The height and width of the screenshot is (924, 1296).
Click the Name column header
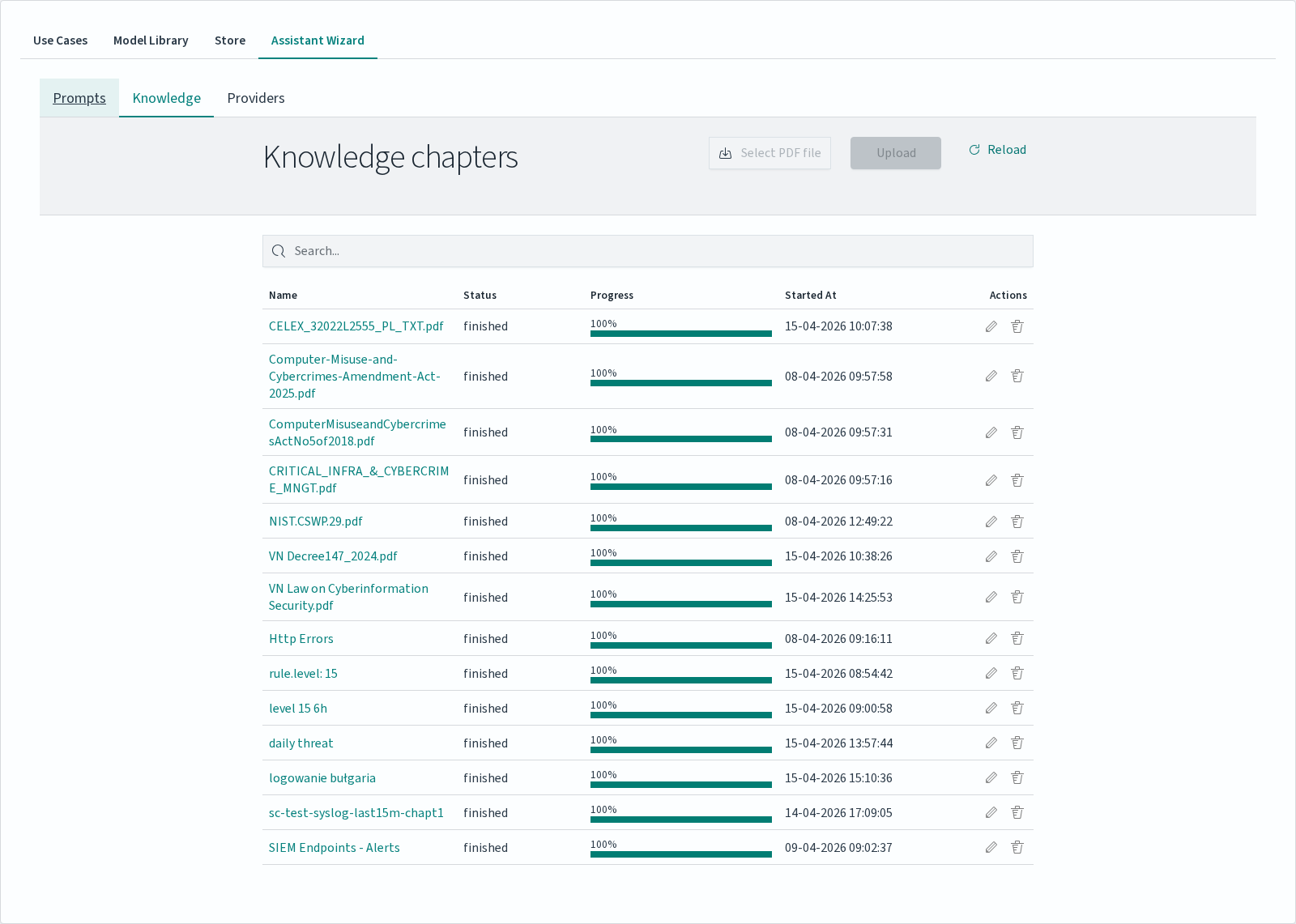tap(283, 296)
